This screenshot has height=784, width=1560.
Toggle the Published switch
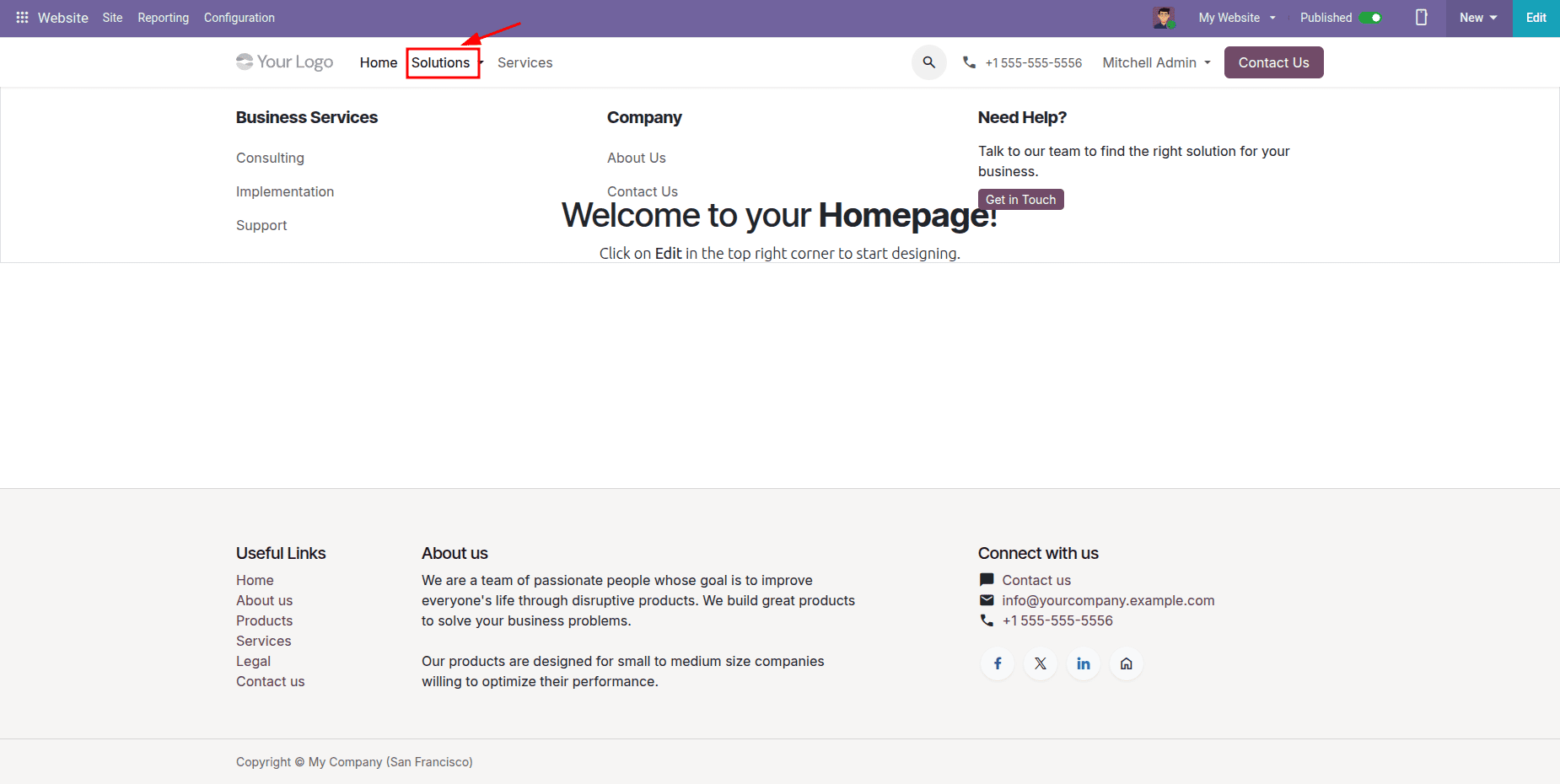(x=1370, y=18)
